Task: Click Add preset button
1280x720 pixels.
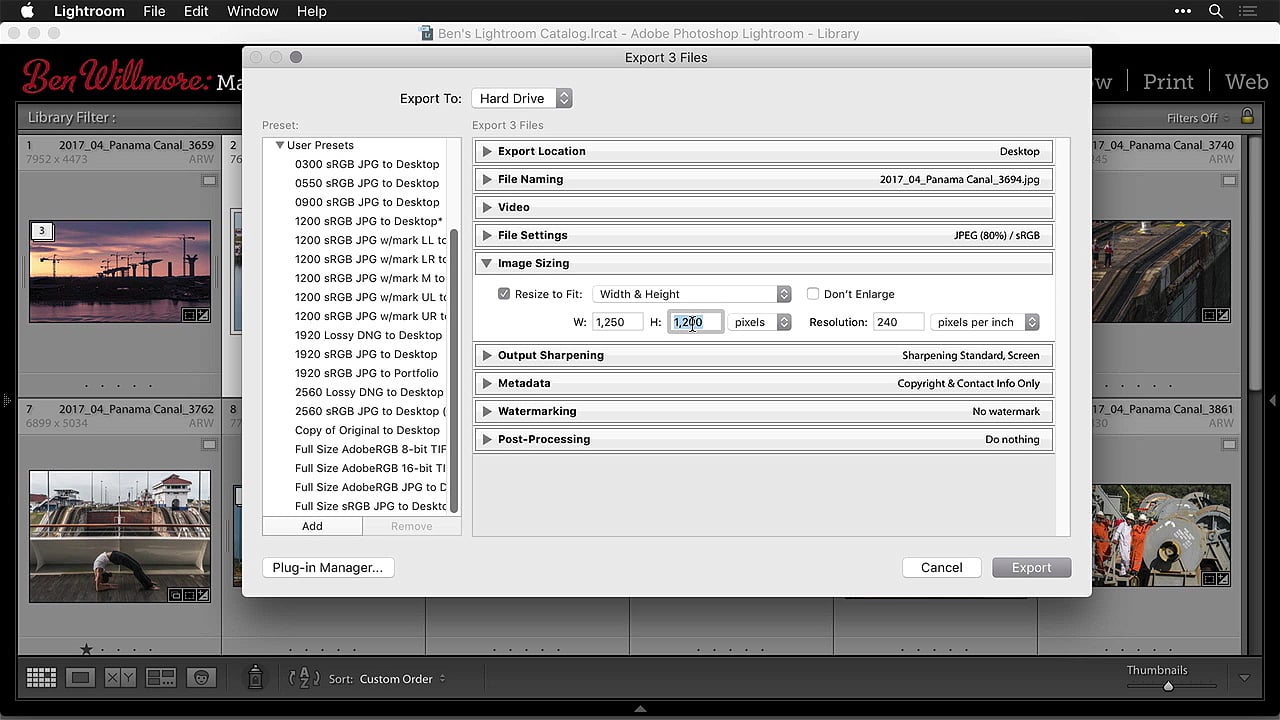Action: [312, 526]
